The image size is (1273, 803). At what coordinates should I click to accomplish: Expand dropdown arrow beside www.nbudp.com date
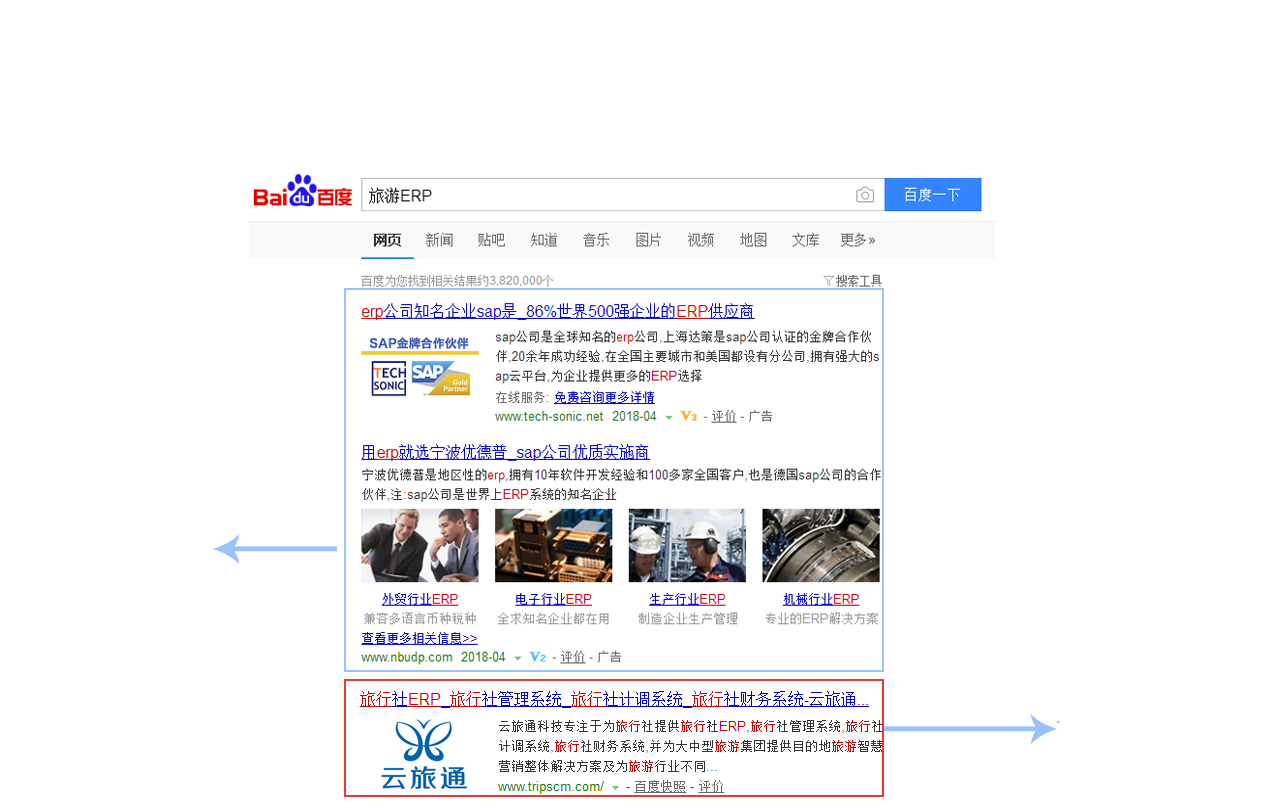pos(518,658)
